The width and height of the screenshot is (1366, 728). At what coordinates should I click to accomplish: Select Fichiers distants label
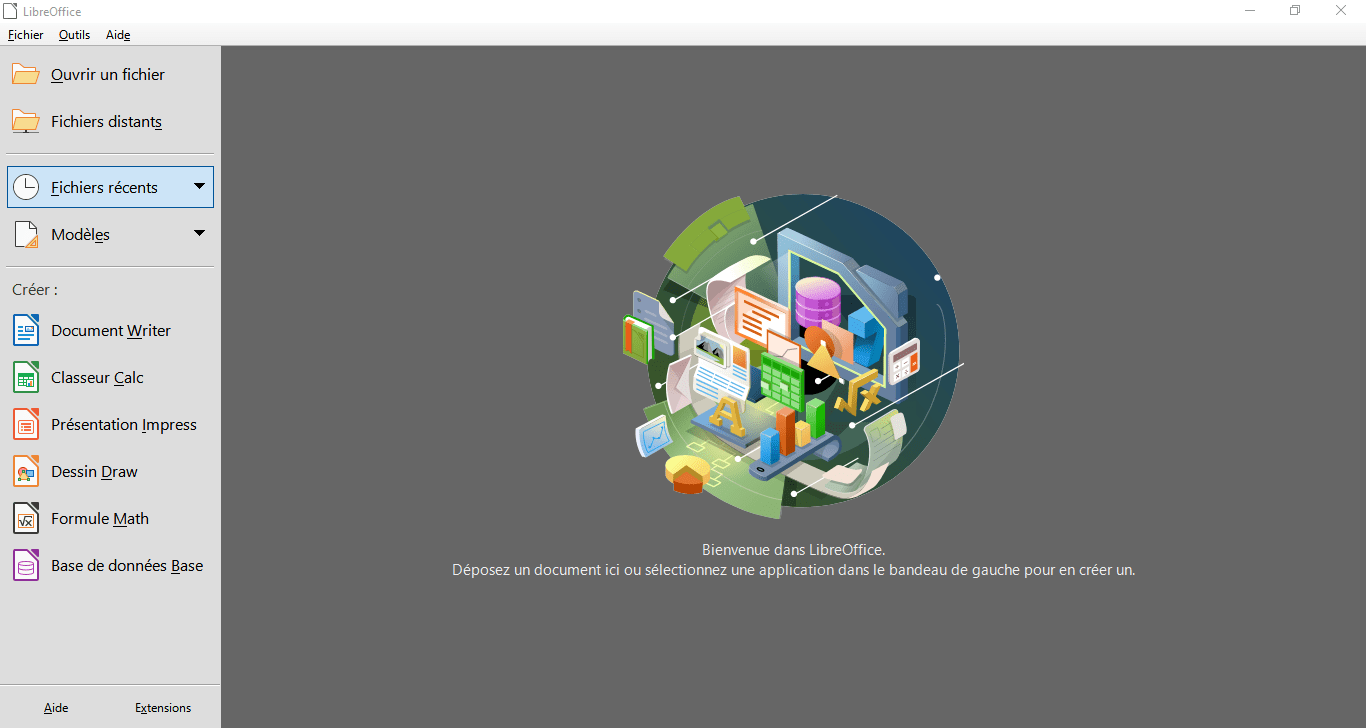[x=107, y=121]
